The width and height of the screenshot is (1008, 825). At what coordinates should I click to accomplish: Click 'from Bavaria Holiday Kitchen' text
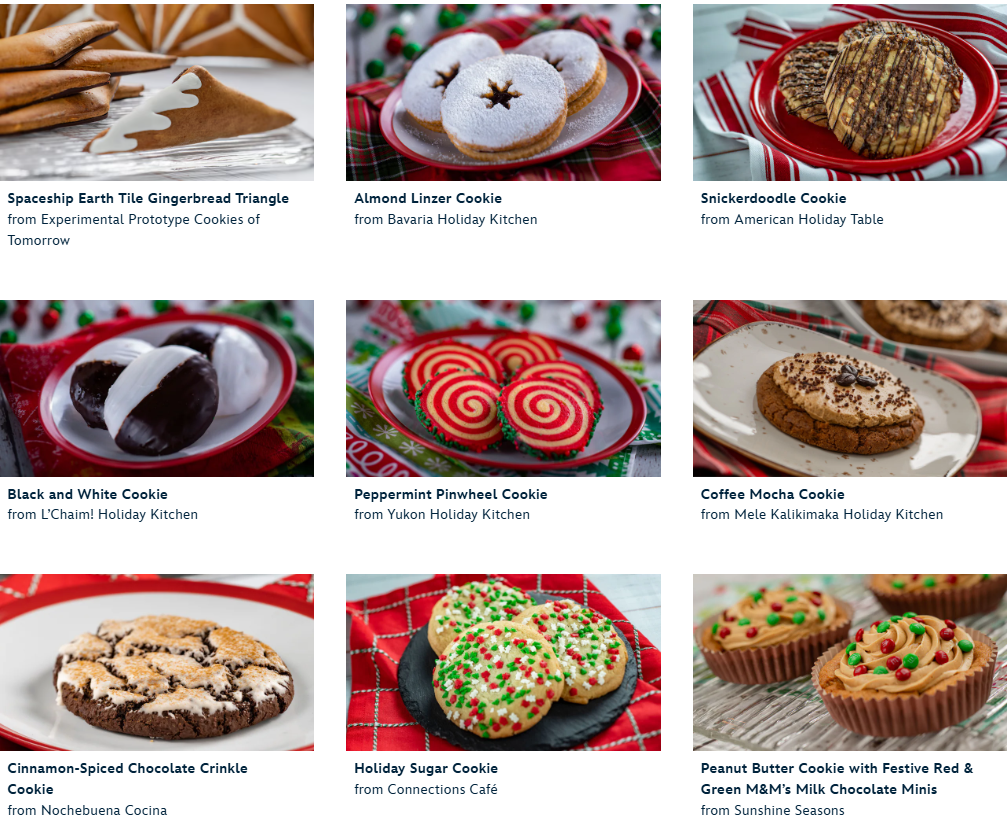tap(446, 219)
